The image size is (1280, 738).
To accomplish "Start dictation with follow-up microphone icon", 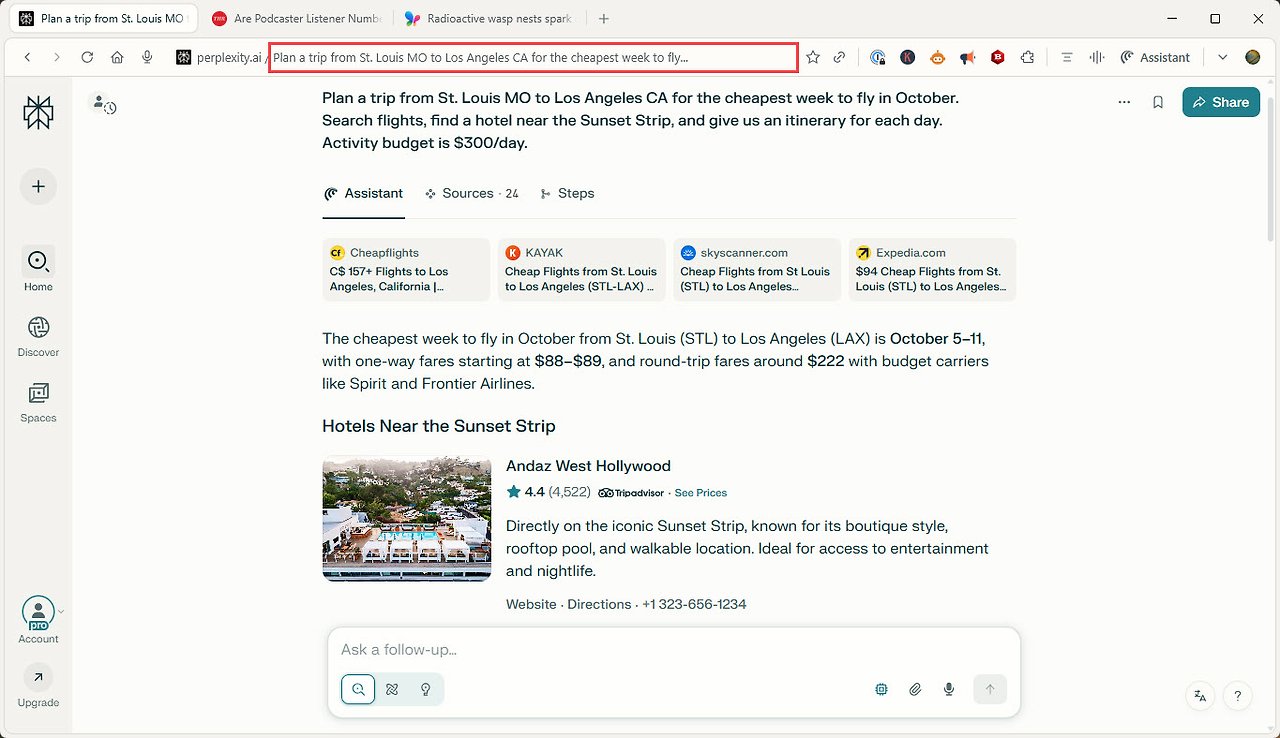I will pos(949,689).
